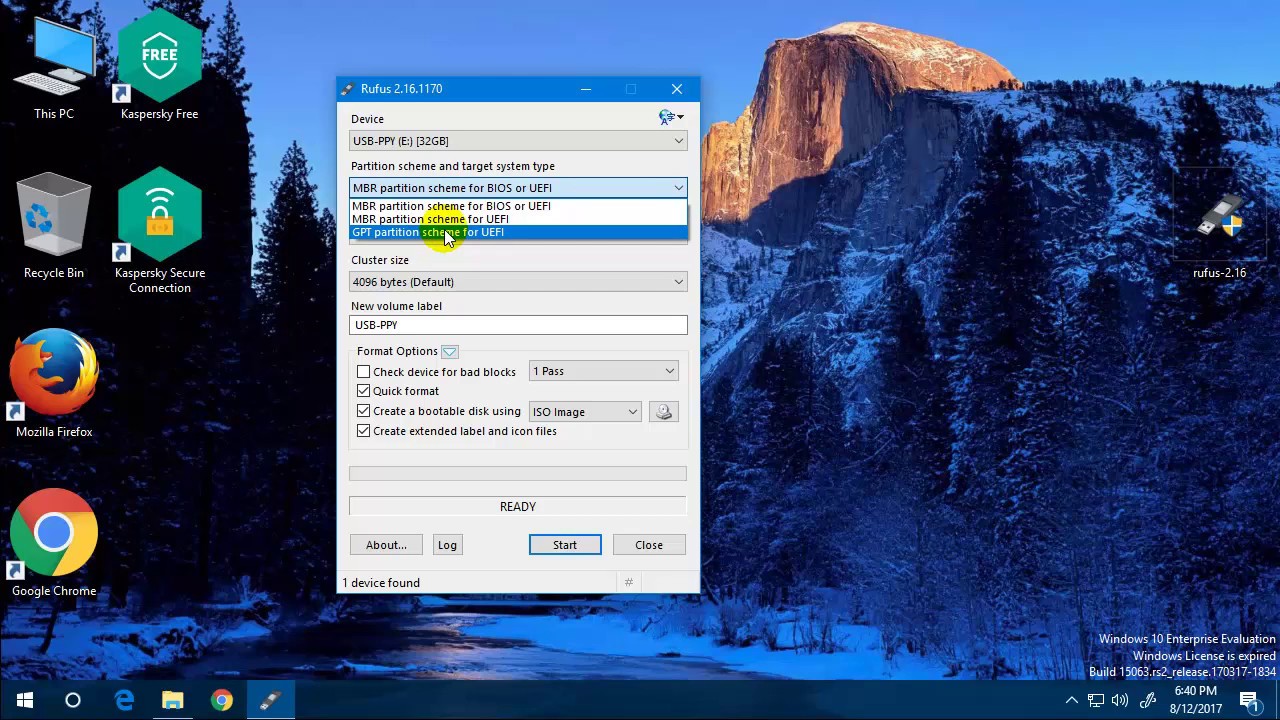1280x720 pixels.
Task: Open the Log button
Action: tap(447, 545)
